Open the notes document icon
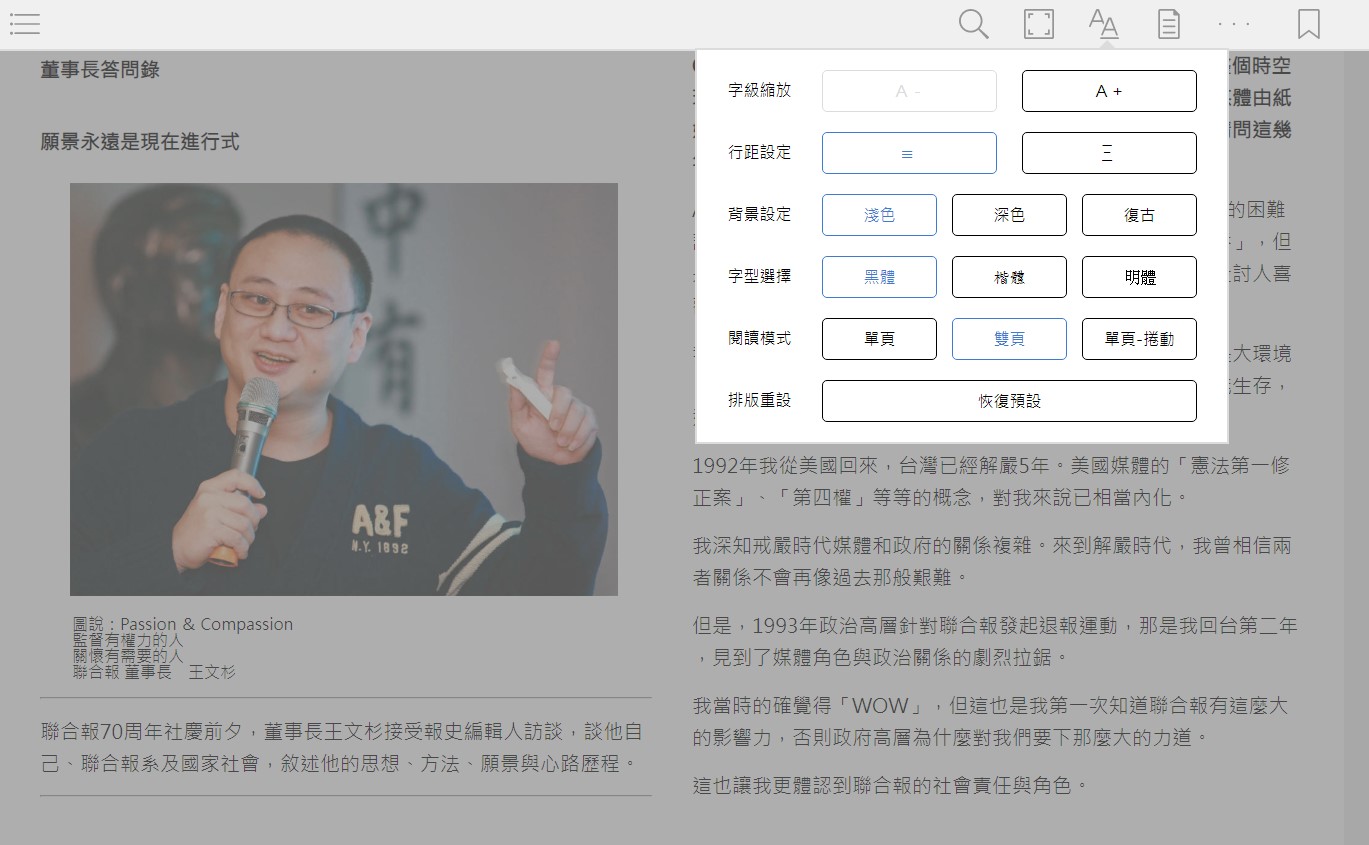This screenshot has width=1369, height=845. tap(1168, 24)
